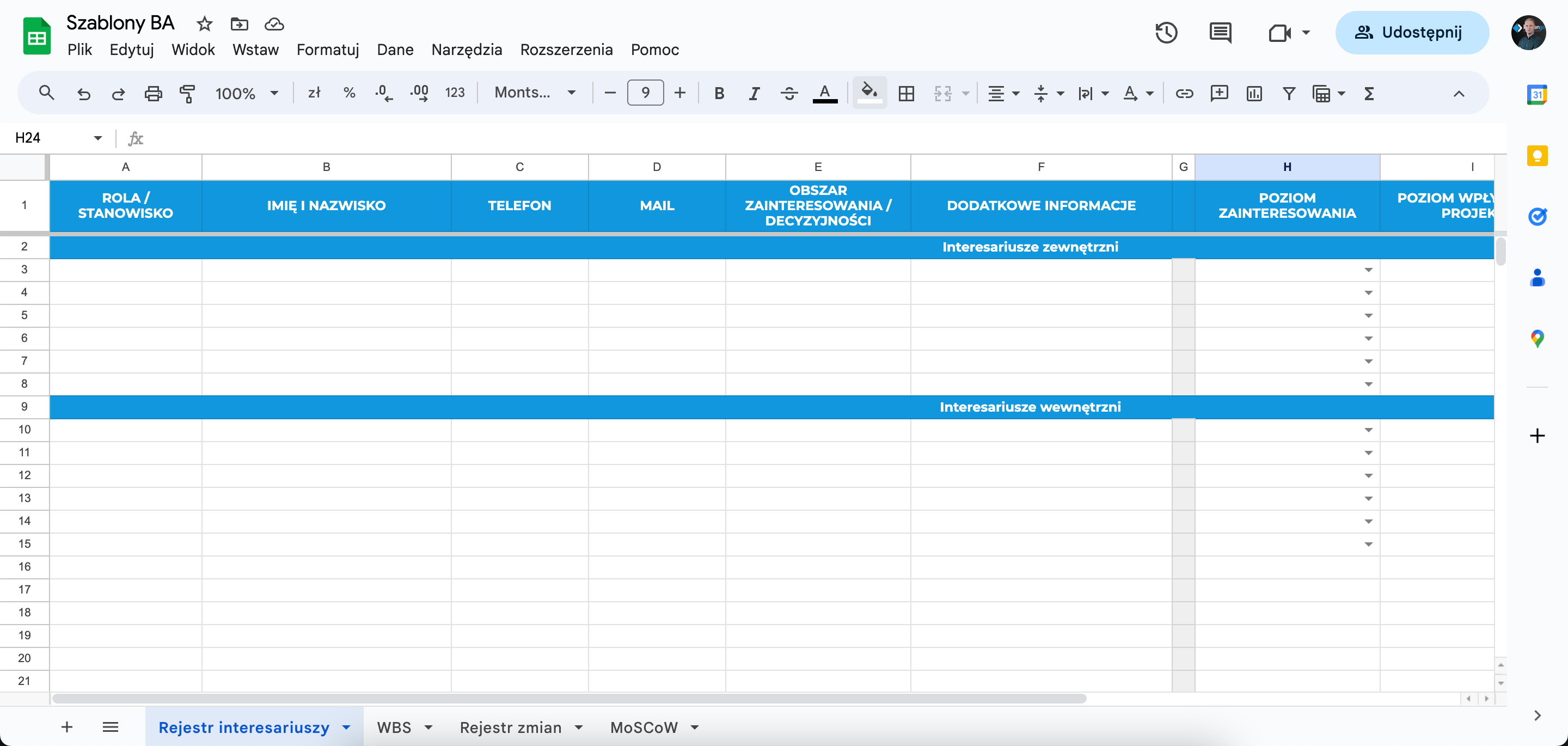Switch to the Rejestr zmian tab
1568x746 pixels.
pyautogui.click(x=510, y=727)
